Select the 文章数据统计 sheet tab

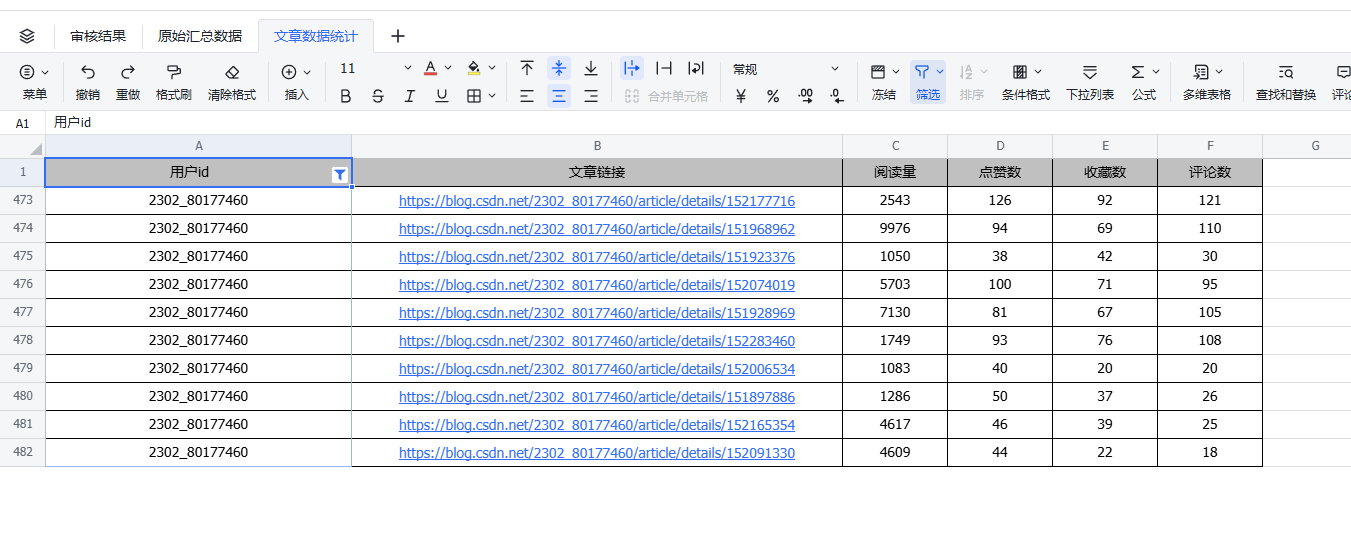pos(316,36)
